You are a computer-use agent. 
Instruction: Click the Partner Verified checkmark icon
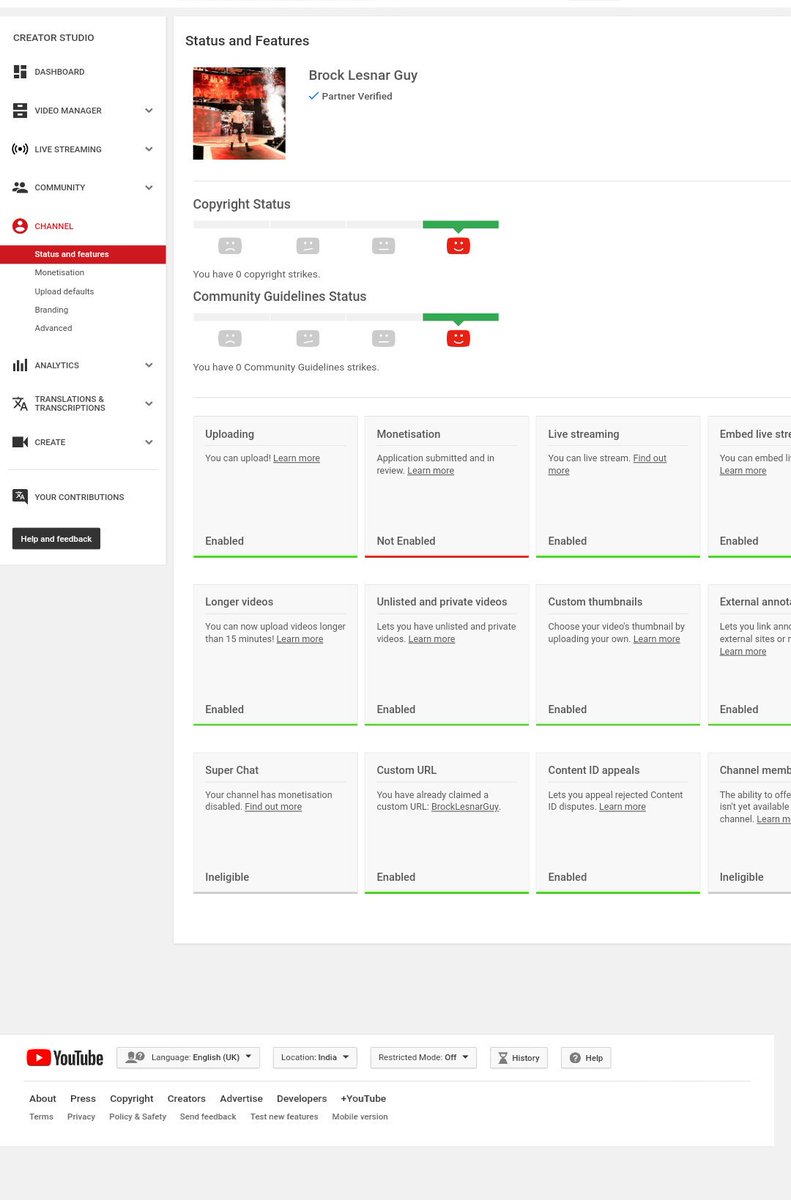pyautogui.click(x=314, y=96)
